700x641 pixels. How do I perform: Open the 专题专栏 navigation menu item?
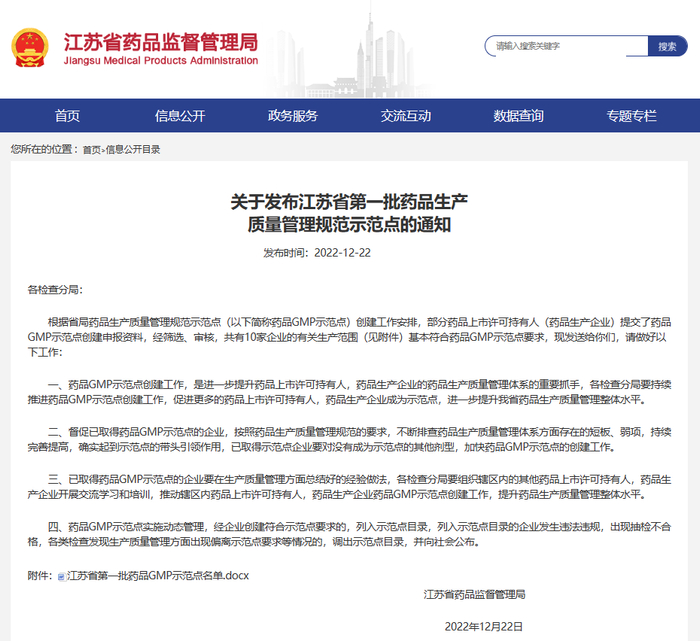pos(631,116)
